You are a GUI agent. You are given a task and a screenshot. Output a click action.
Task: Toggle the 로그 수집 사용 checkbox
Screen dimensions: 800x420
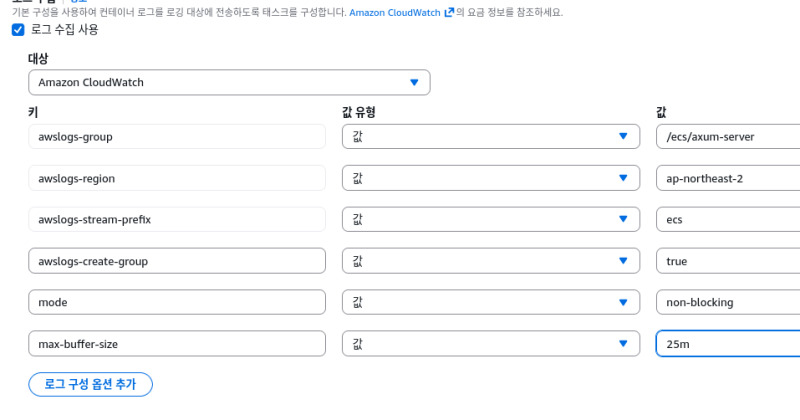click(17, 30)
